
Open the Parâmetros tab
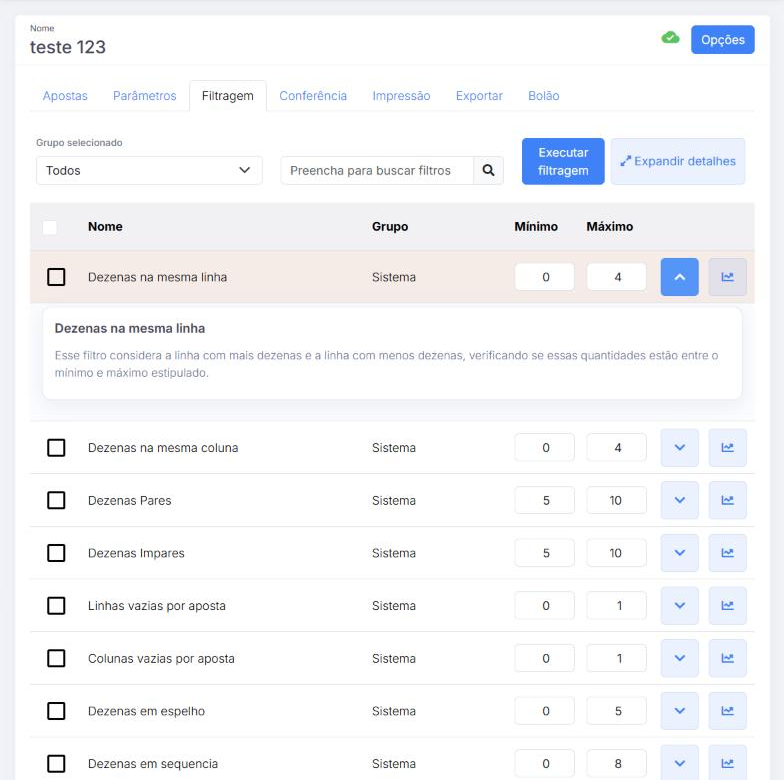(x=144, y=96)
